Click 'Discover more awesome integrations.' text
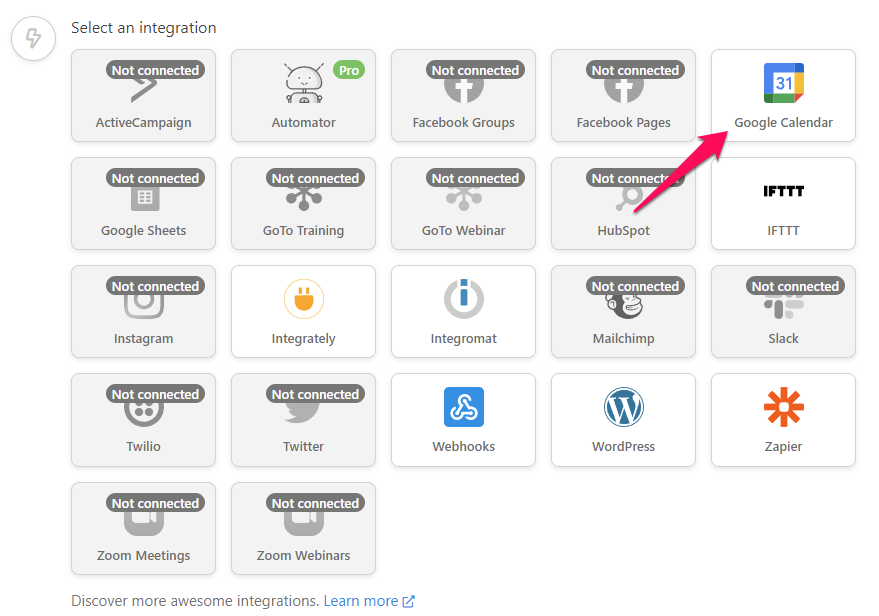Screen dimensions: 879x616 point(195,601)
